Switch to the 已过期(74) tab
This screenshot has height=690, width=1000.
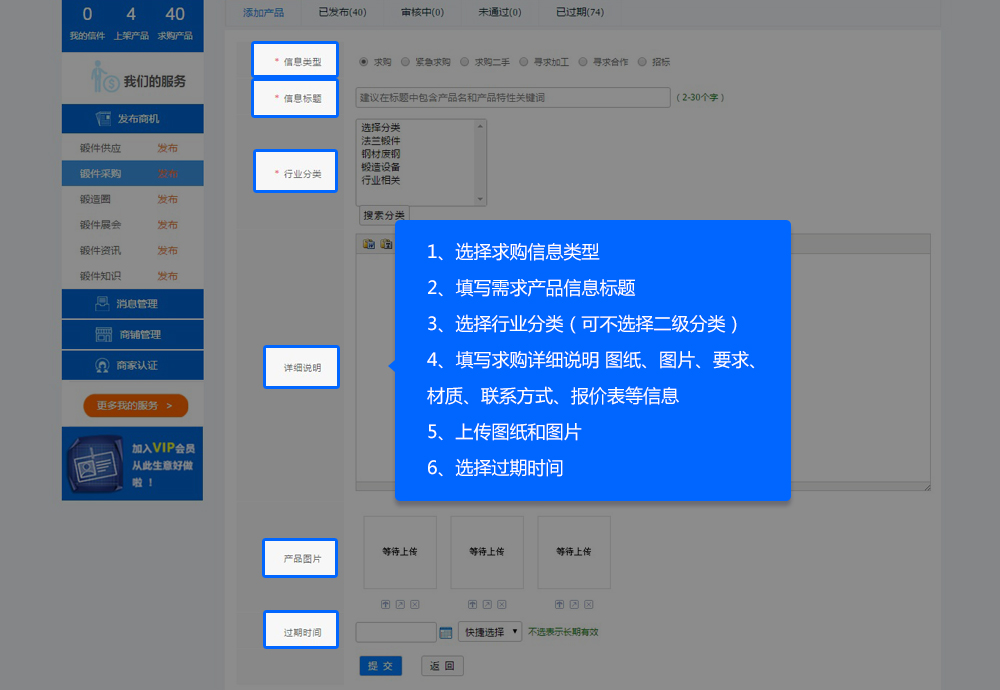pyautogui.click(x=579, y=13)
